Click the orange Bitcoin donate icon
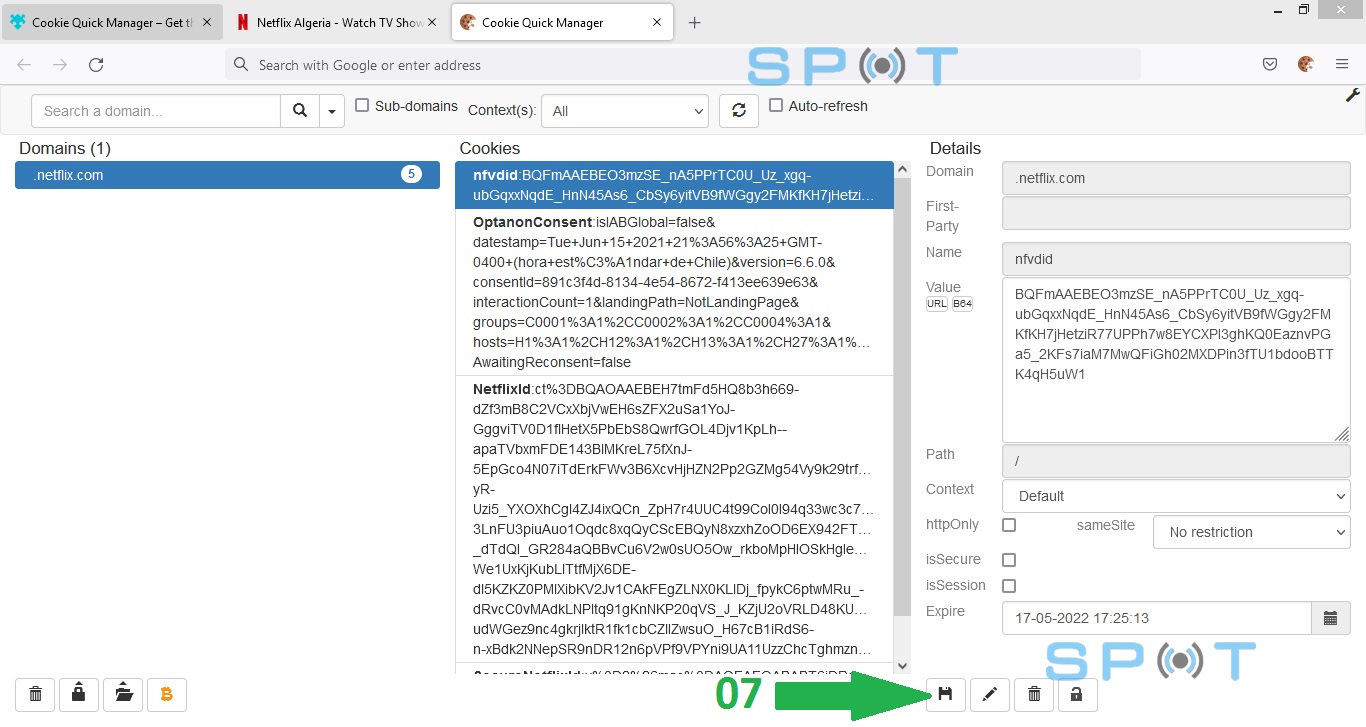Image resolution: width=1366 pixels, height=727 pixels. point(167,694)
